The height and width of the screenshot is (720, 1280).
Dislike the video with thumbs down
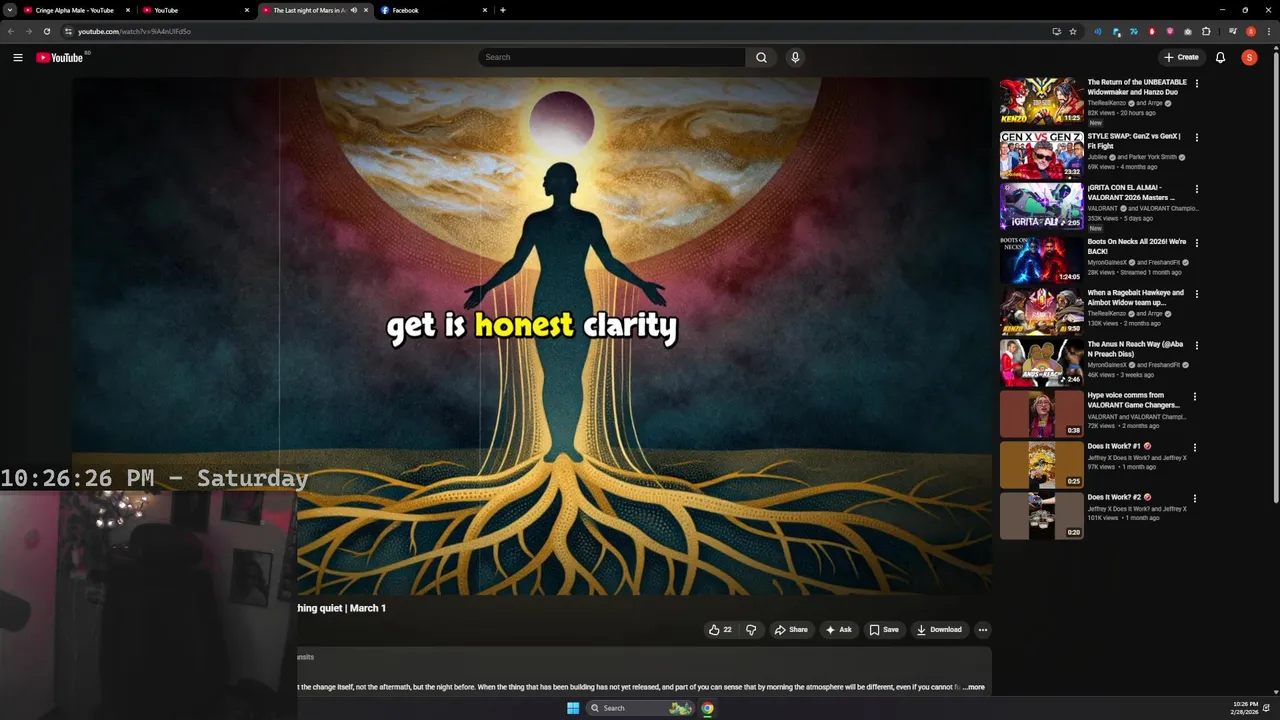click(751, 630)
